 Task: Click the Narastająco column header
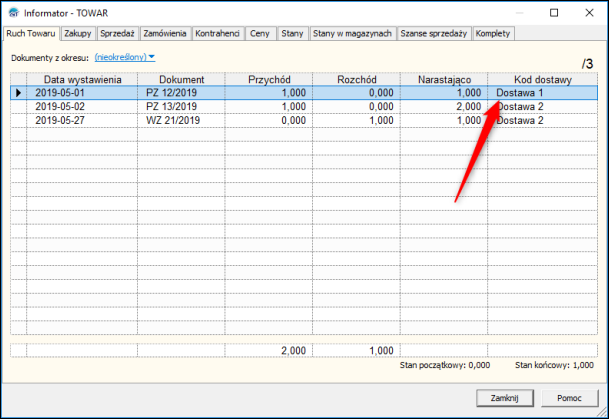444,80
